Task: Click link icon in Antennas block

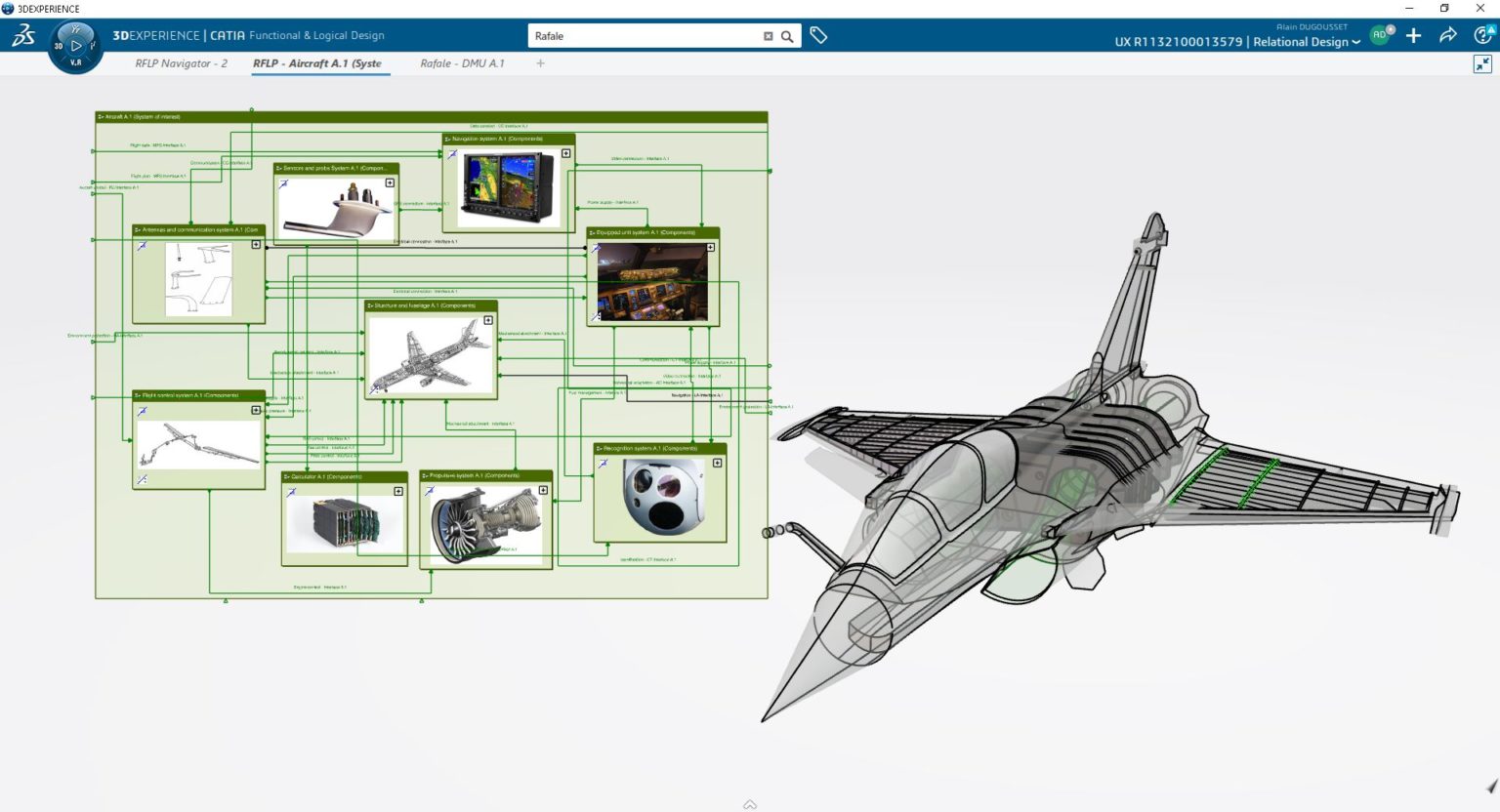Action: tap(143, 245)
